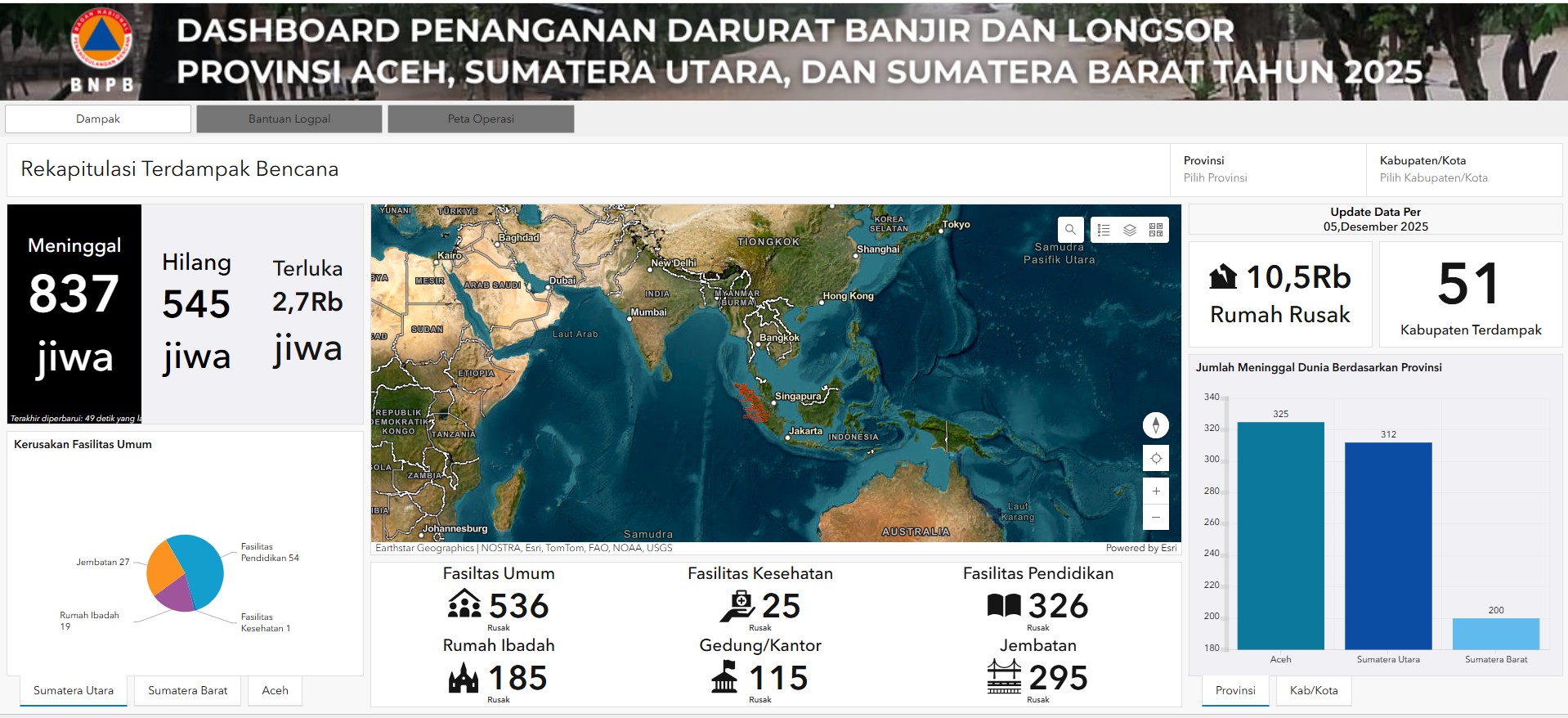This screenshot has height=718, width=1568.
Task: Click the Jakarta label on map
Action: 805,431
